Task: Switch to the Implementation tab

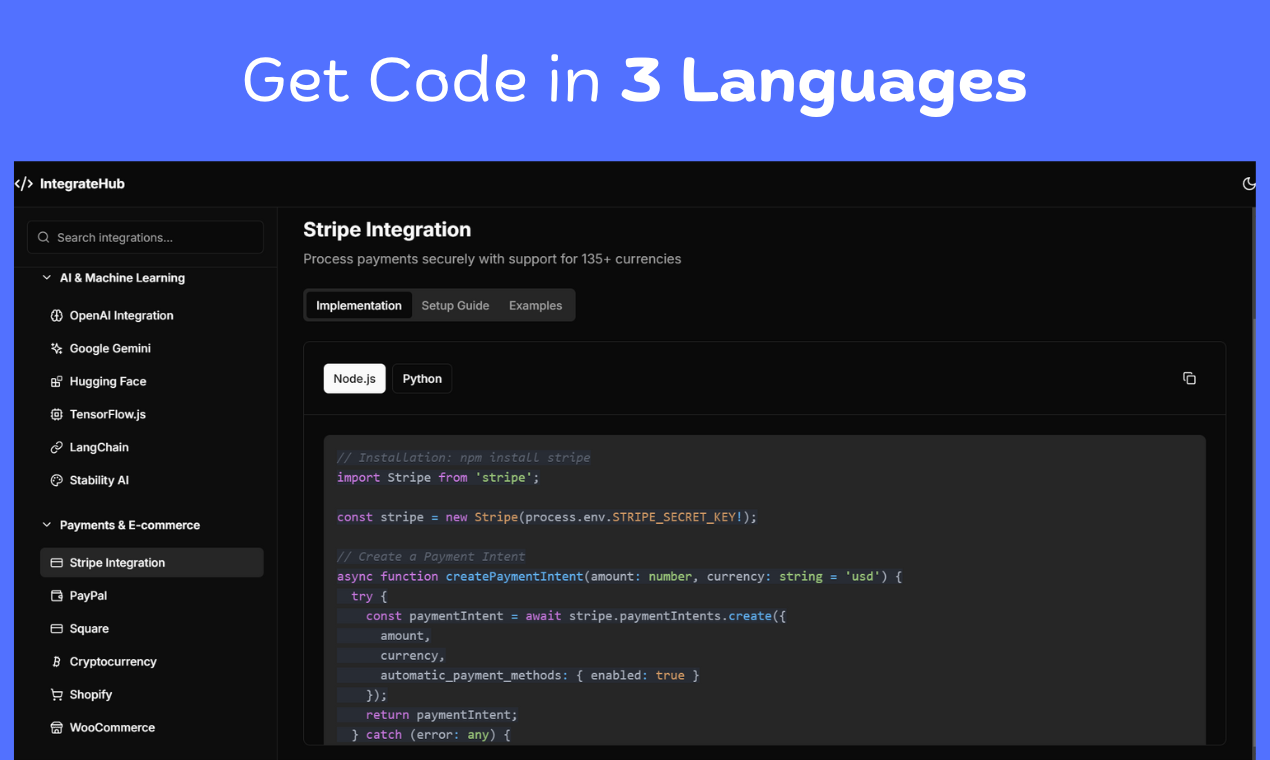Action: pos(359,306)
